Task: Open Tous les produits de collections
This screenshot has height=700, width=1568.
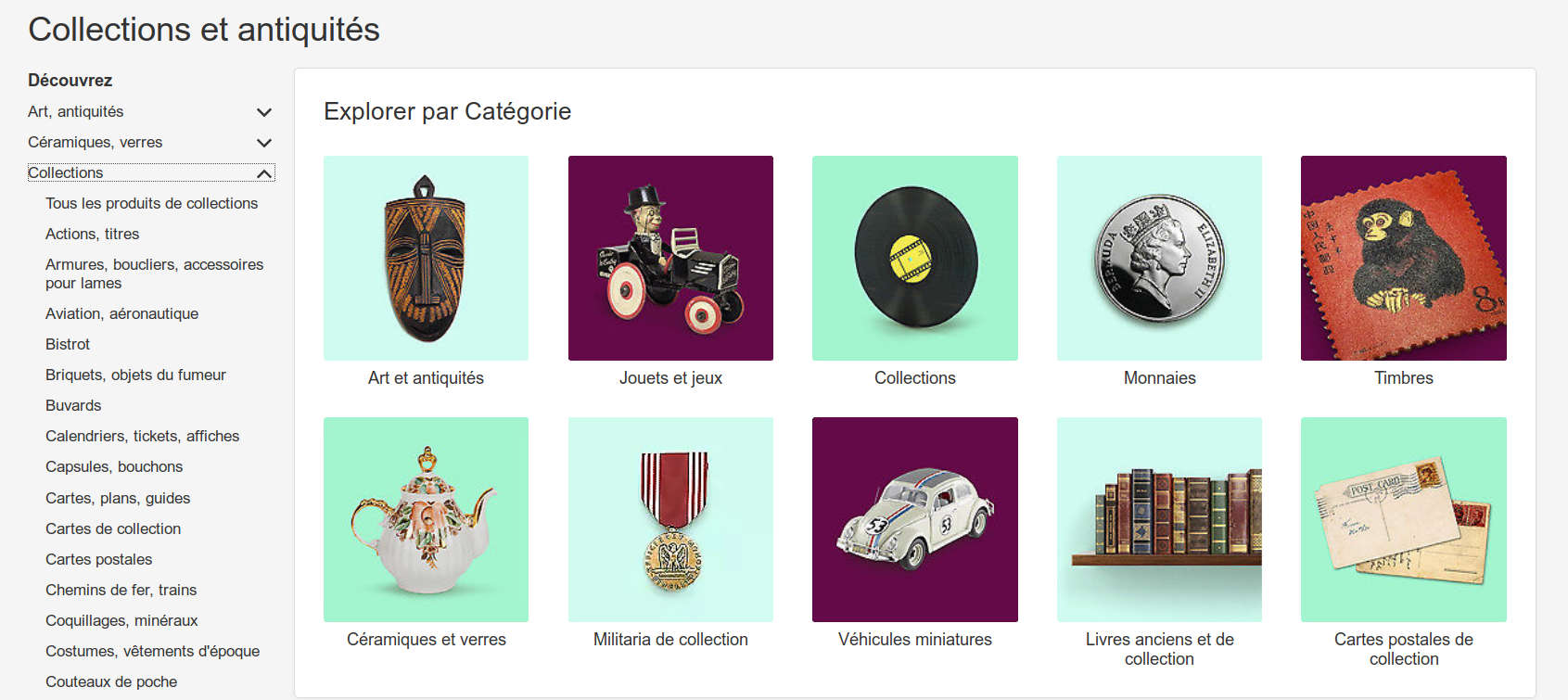Action: [151, 203]
